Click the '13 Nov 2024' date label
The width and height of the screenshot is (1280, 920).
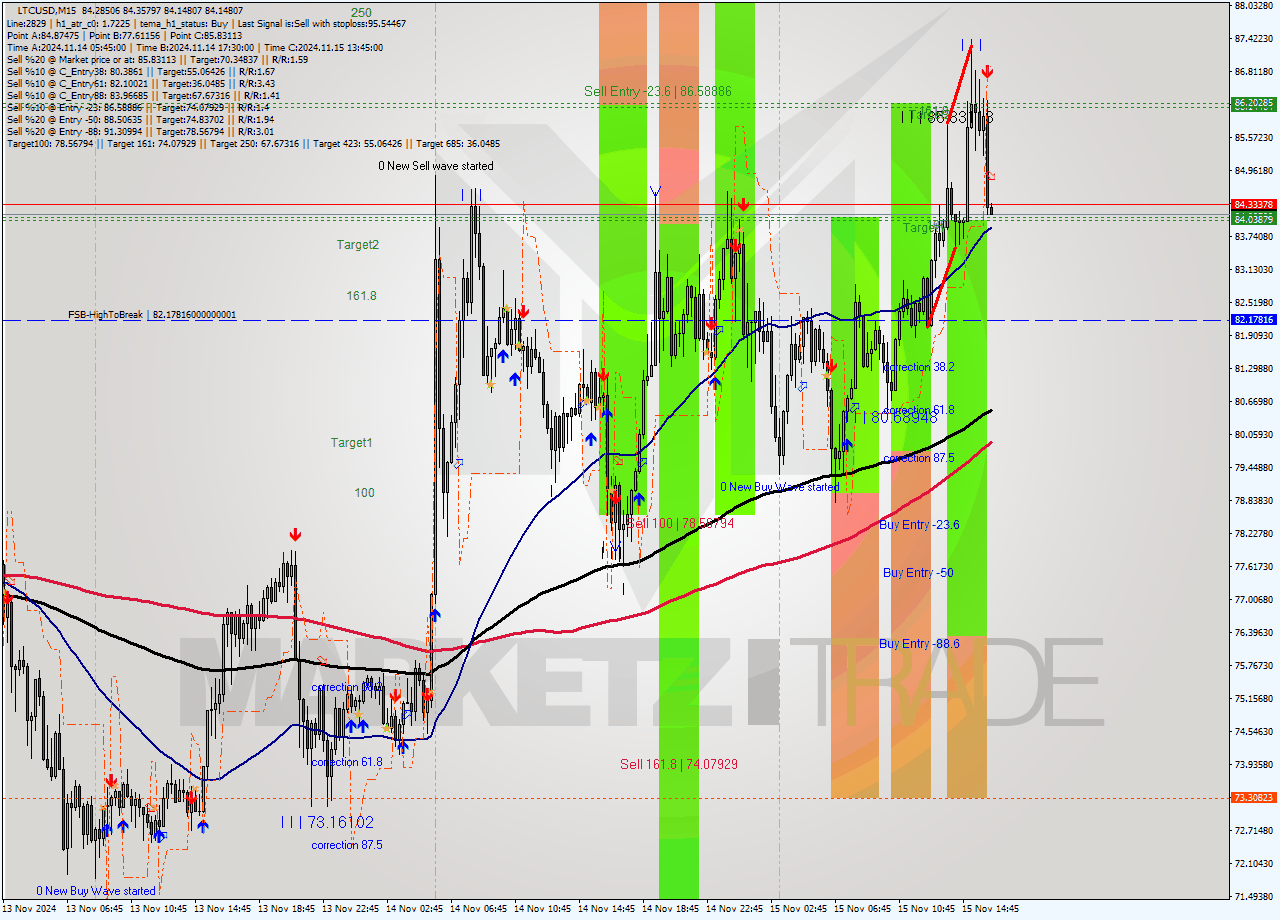30,909
